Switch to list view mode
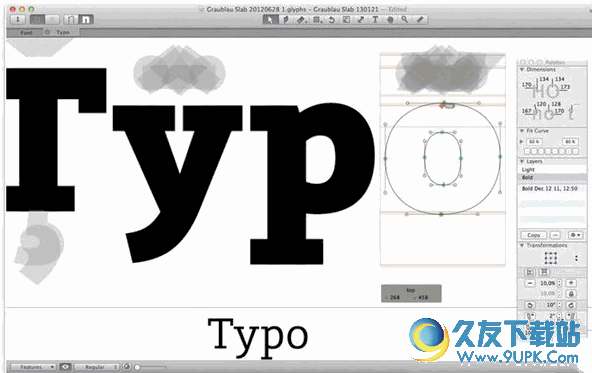This screenshot has height=373, width=592. point(52,20)
